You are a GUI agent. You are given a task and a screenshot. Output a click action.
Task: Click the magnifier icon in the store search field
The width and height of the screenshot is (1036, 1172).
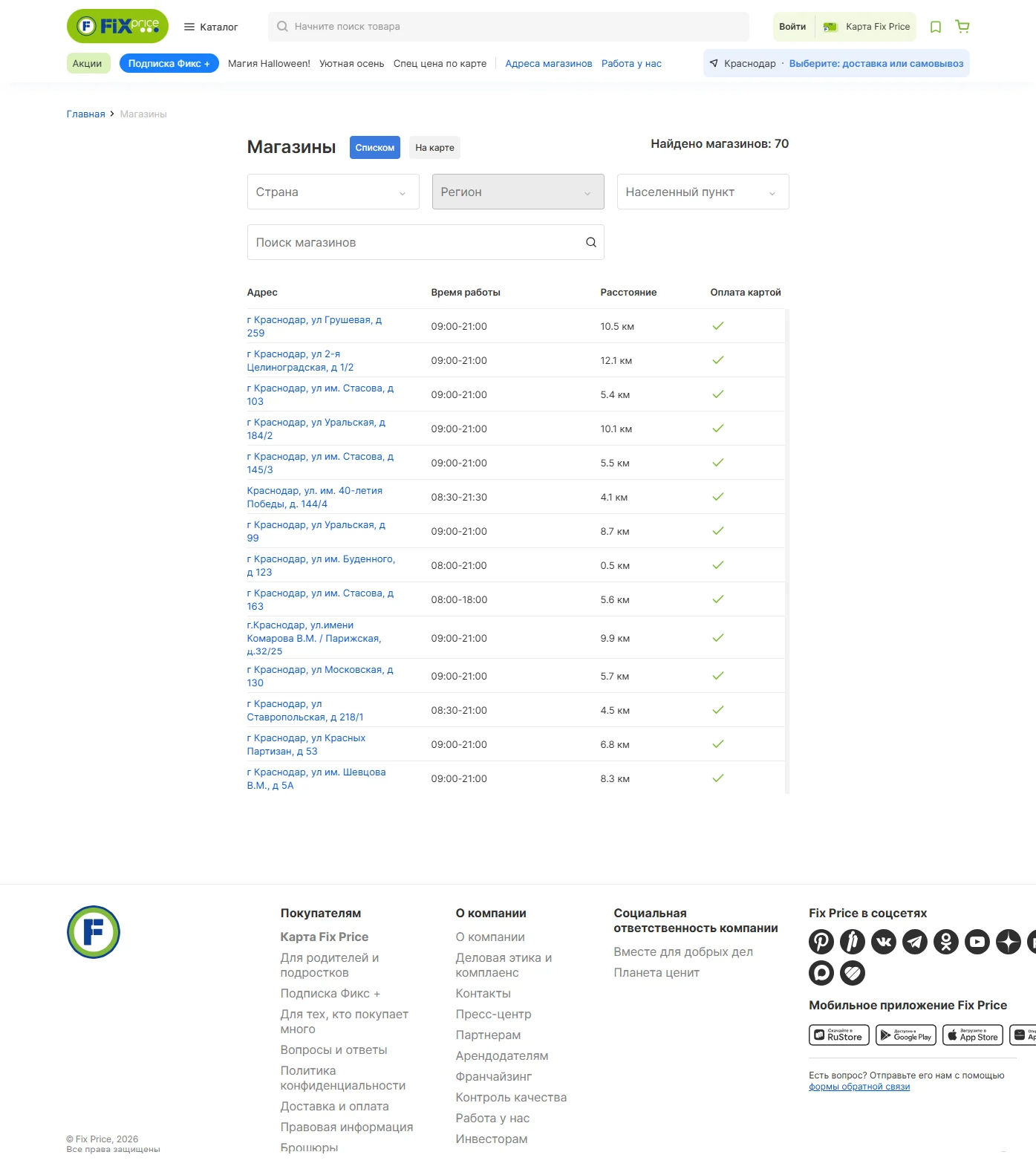click(591, 242)
